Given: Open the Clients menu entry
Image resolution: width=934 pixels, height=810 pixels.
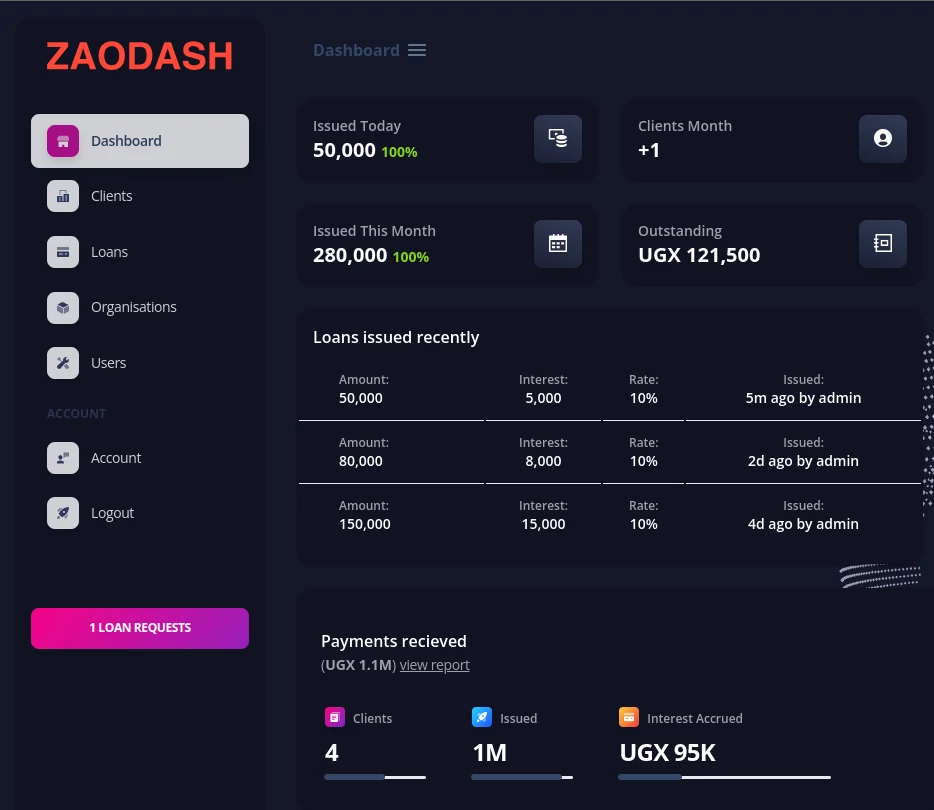Looking at the screenshot, I should coord(111,196).
